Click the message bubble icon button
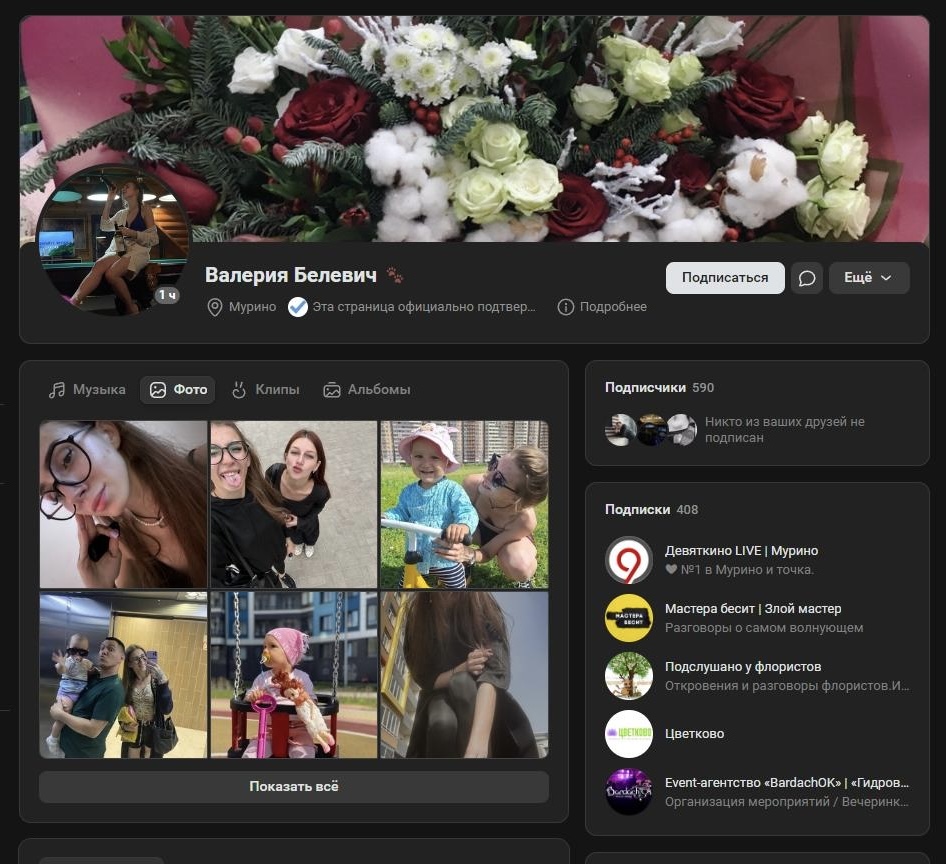 coord(806,278)
